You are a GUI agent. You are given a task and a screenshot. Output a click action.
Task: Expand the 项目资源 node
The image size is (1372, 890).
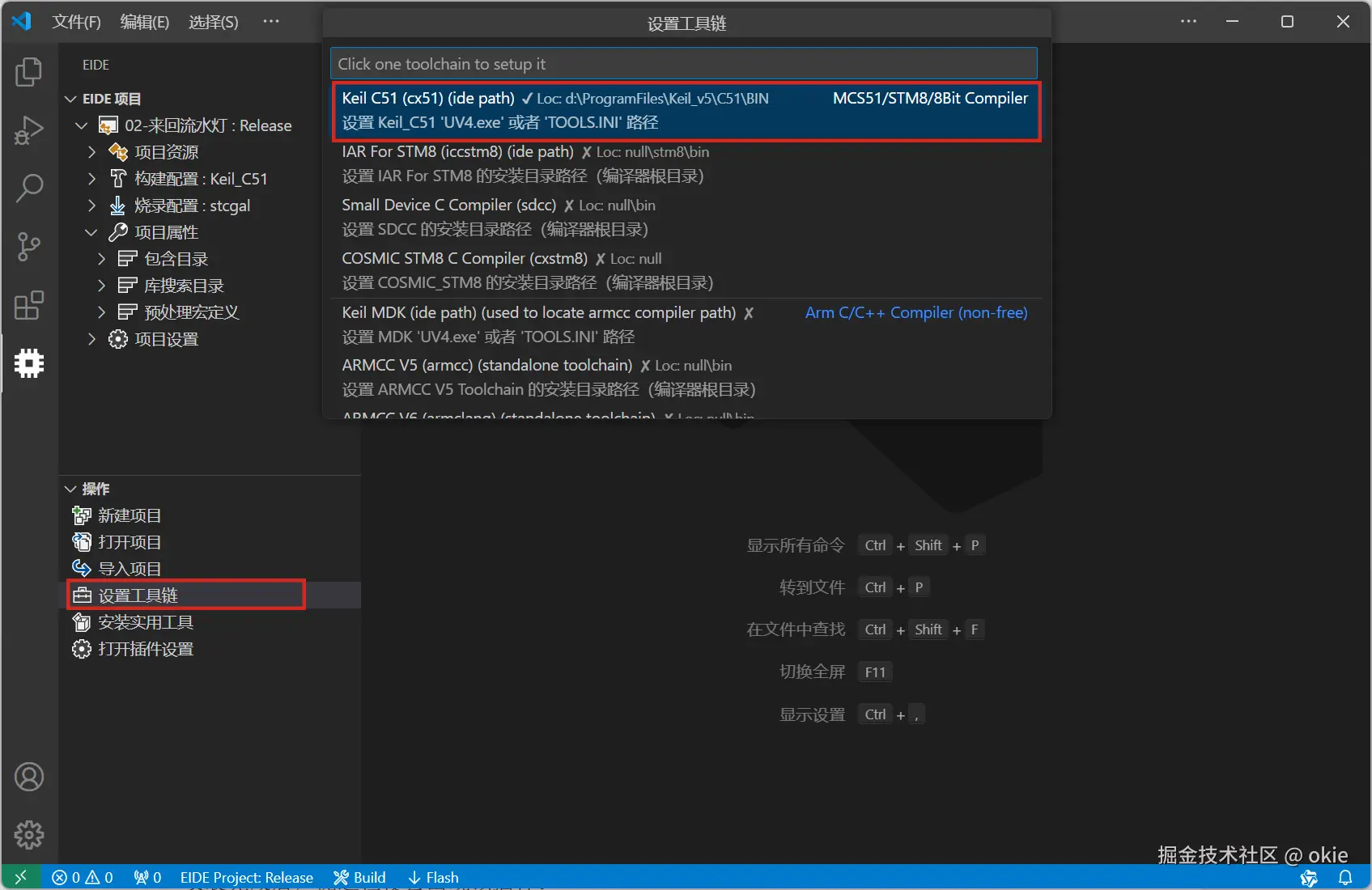(91, 152)
